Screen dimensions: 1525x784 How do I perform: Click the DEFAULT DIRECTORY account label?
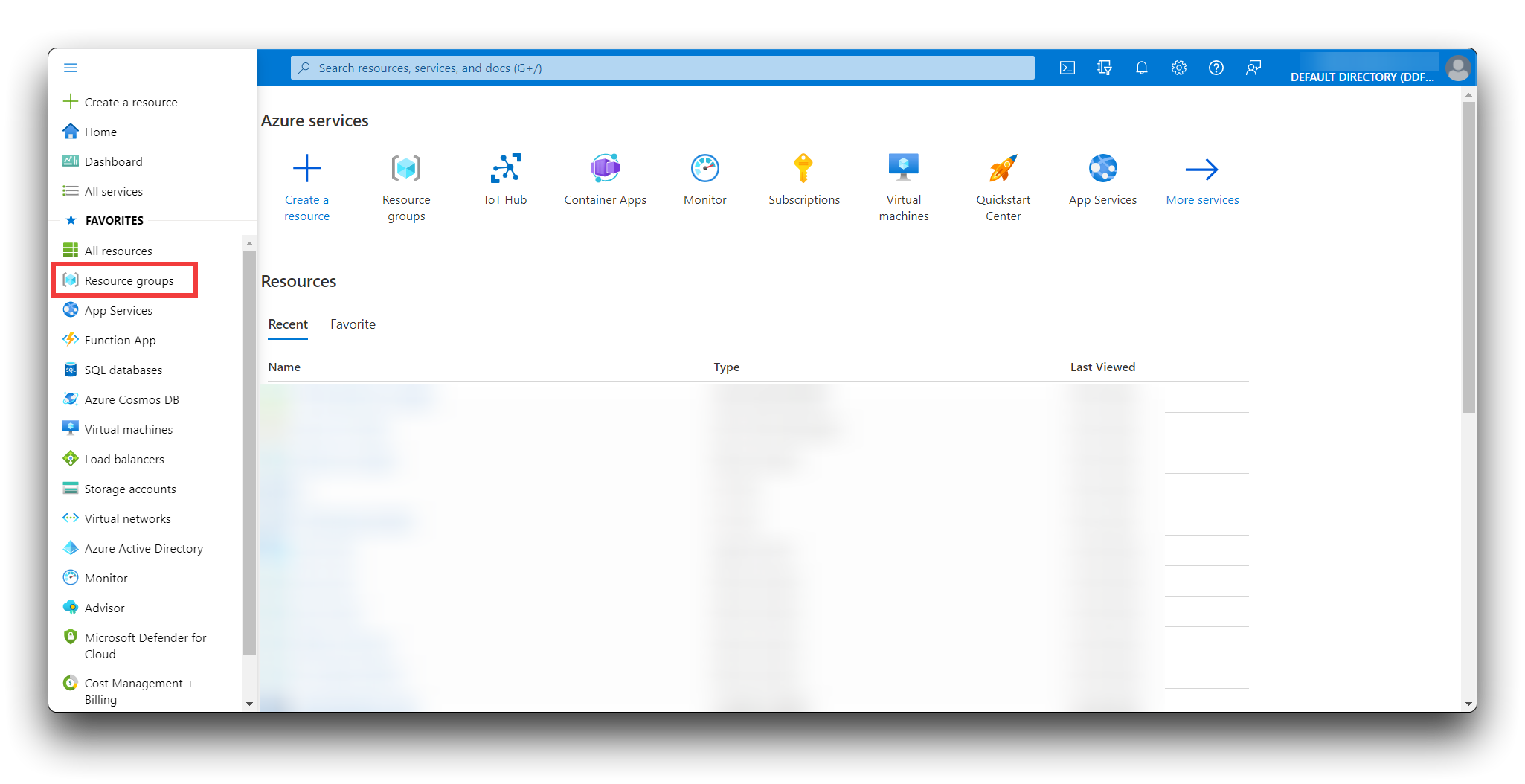(1362, 77)
